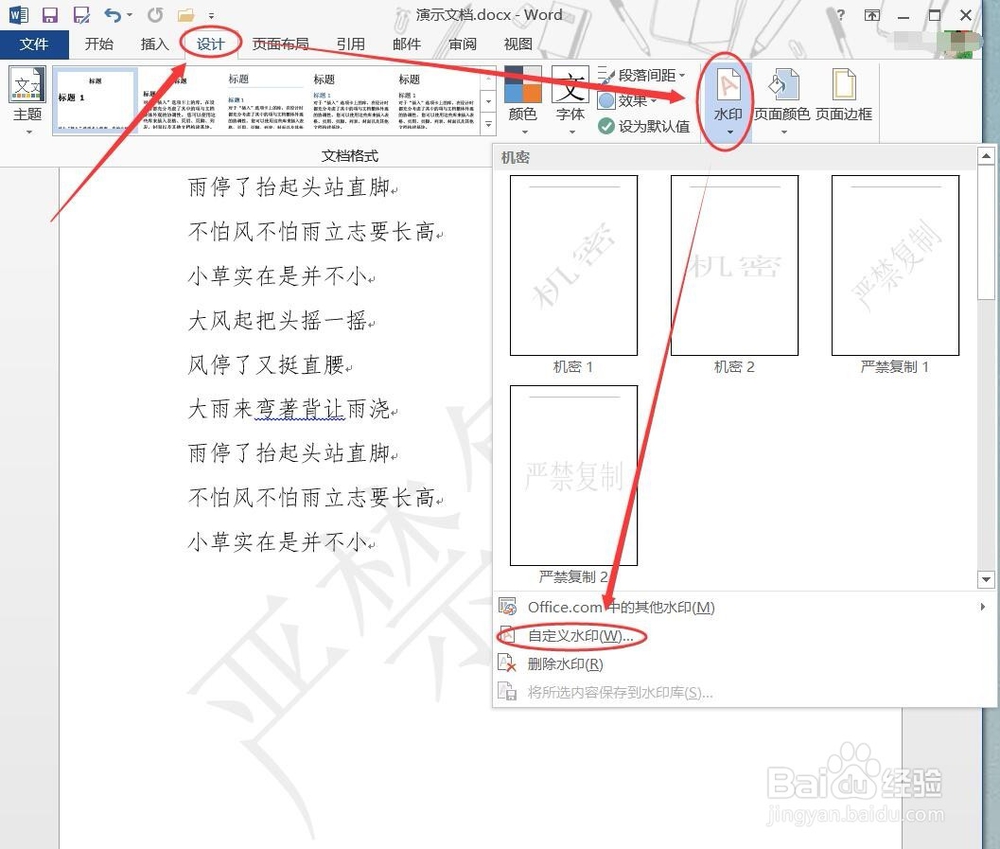This screenshot has height=849, width=1000.
Task: Open a file with the folder icon
Action: [x=186, y=15]
